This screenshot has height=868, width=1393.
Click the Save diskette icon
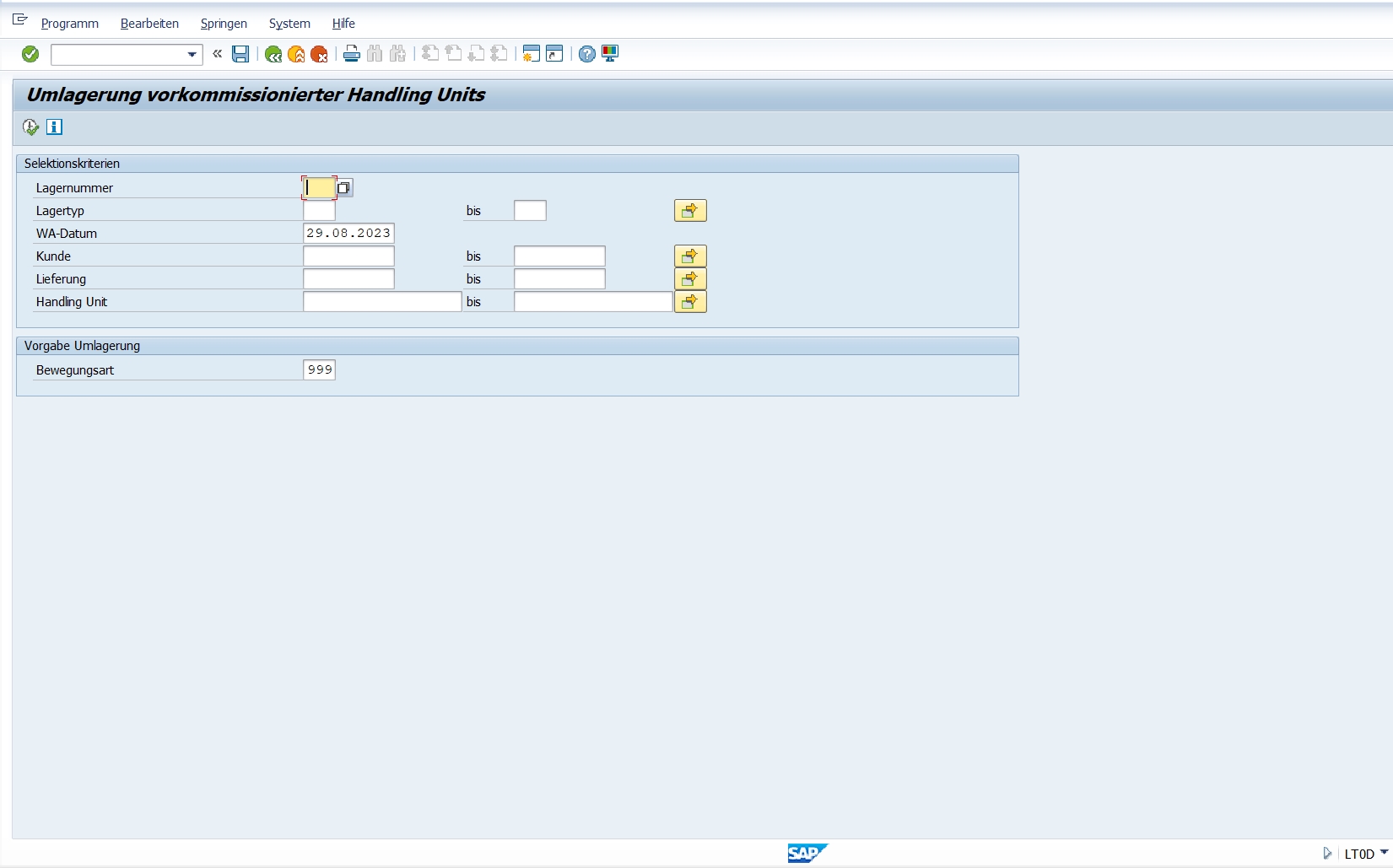click(x=240, y=54)
